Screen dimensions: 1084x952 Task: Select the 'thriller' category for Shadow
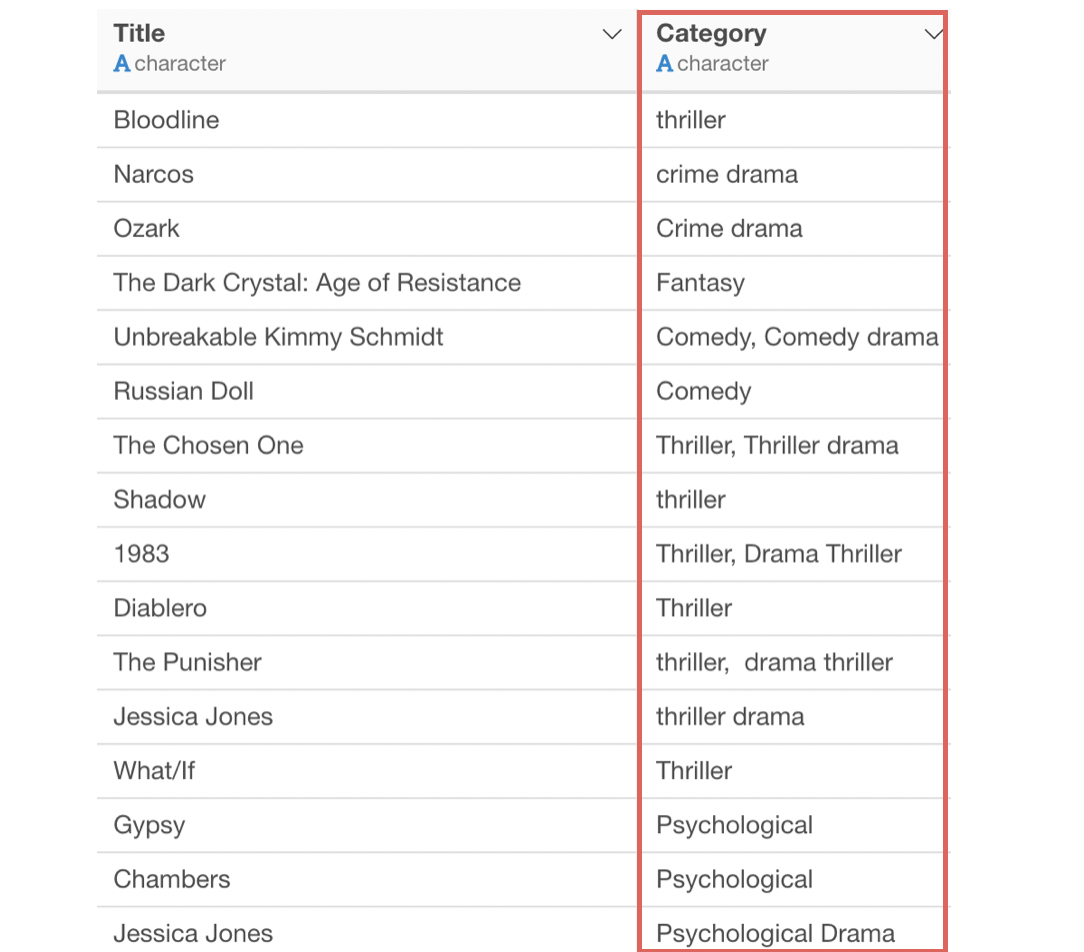pos(794,500)
